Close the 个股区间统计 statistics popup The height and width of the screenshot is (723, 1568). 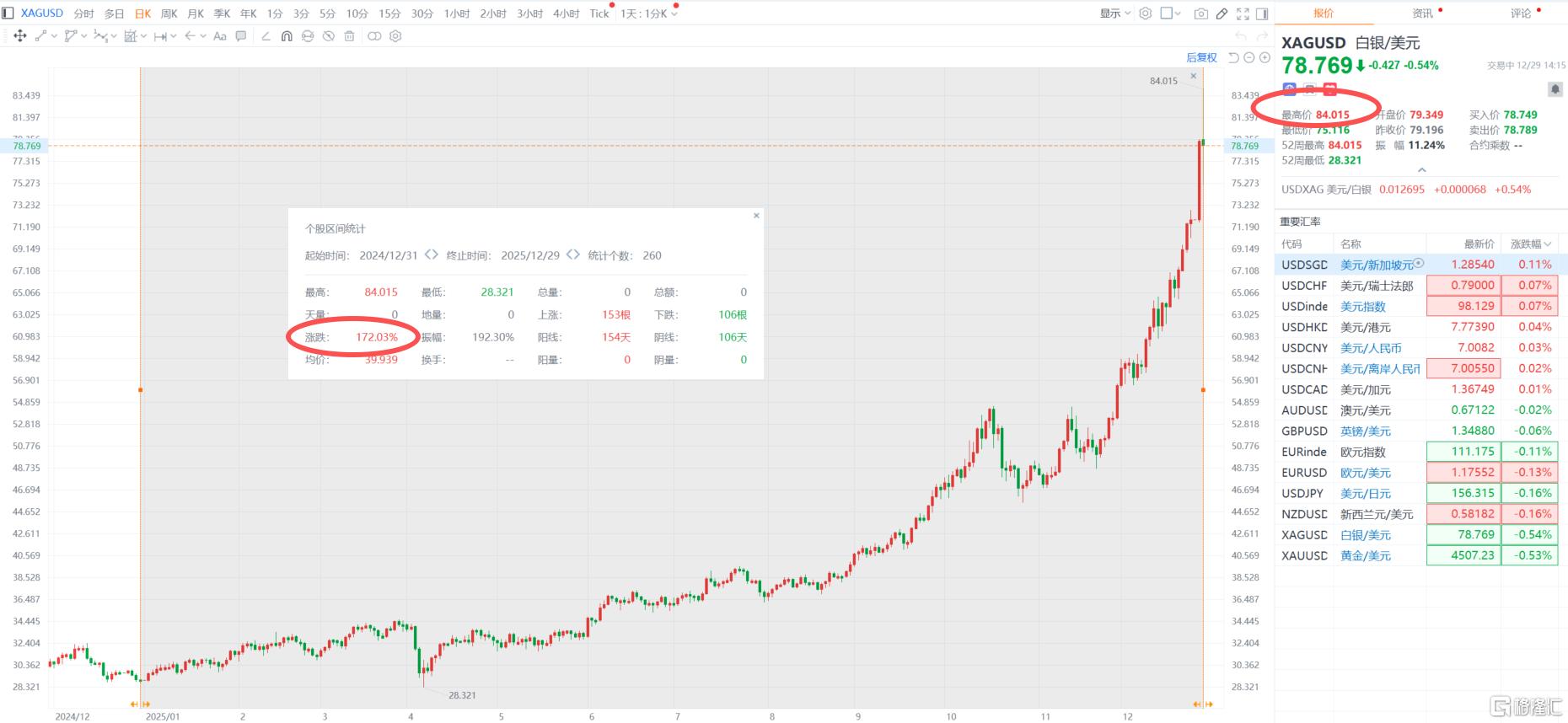756,216
